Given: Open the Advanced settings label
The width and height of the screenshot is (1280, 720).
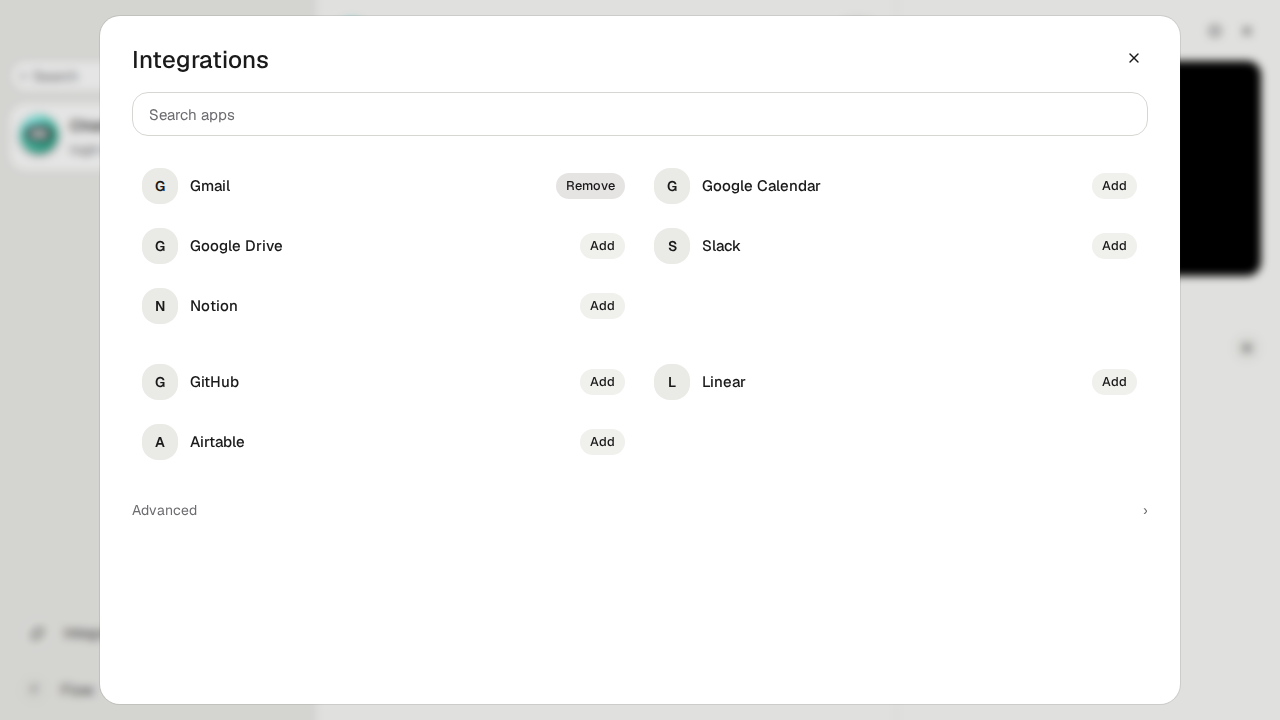Looking at the screenshot, I should pyautogui.click(x=164, y=510).
